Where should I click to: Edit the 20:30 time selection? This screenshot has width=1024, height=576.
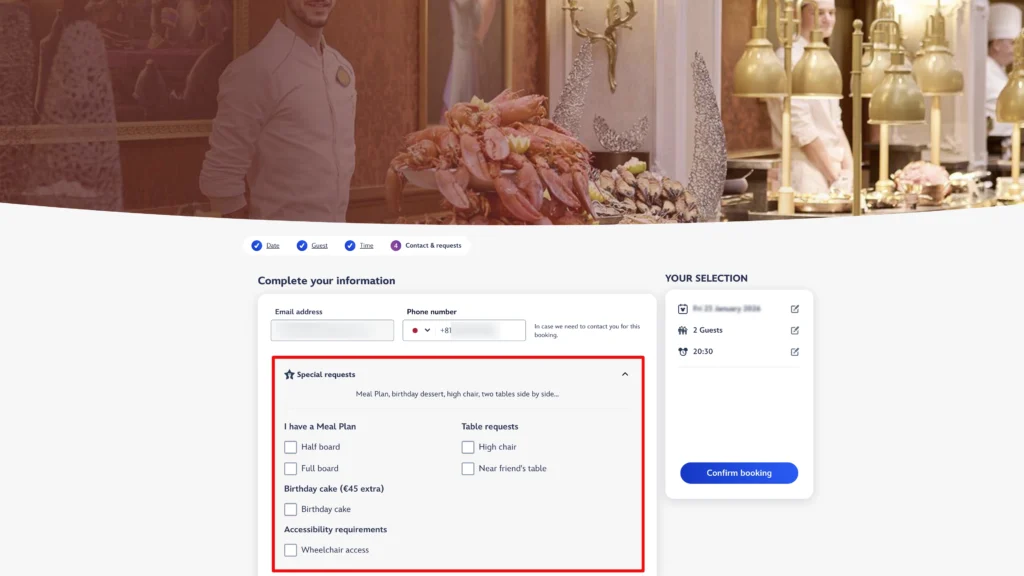coord(795,352)
